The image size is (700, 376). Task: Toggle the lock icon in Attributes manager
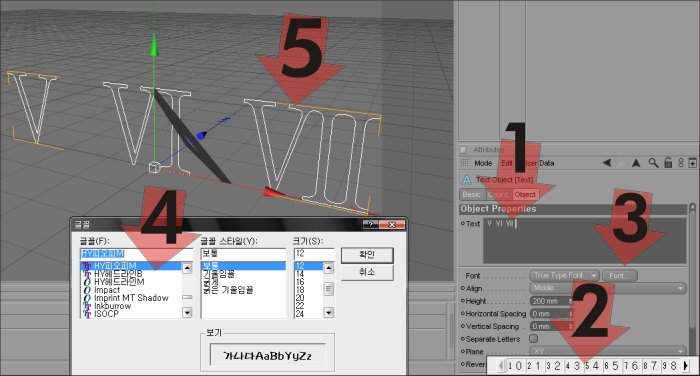(x=668, y=163)
